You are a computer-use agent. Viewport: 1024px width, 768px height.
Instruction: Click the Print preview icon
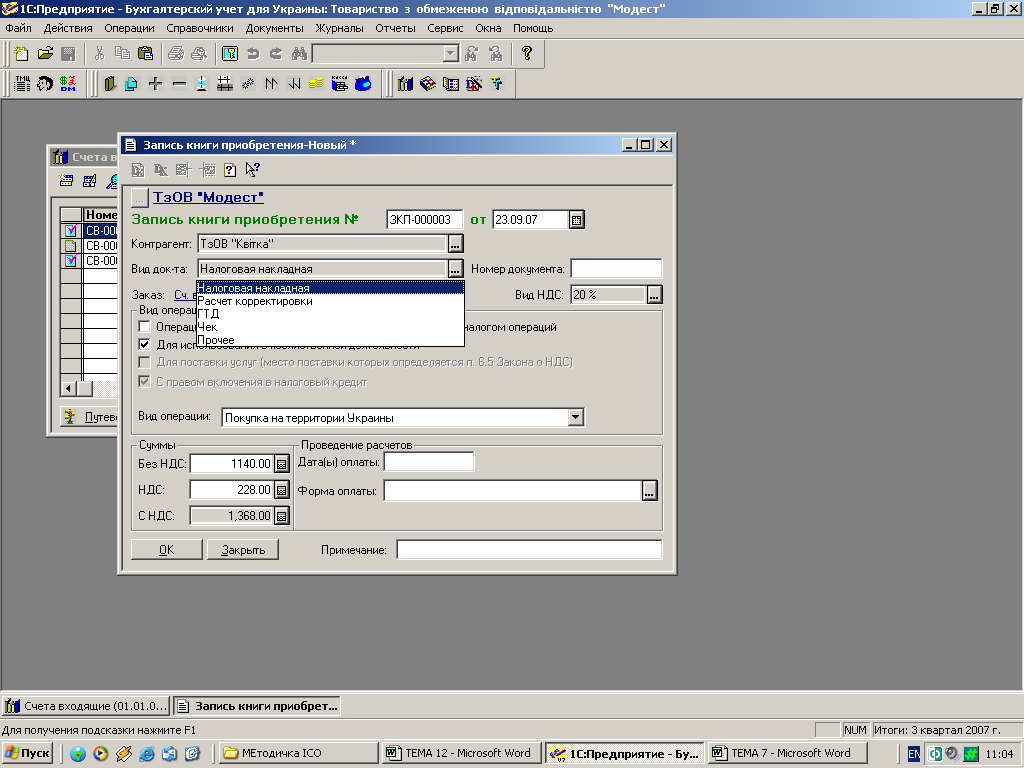(199, 54)
